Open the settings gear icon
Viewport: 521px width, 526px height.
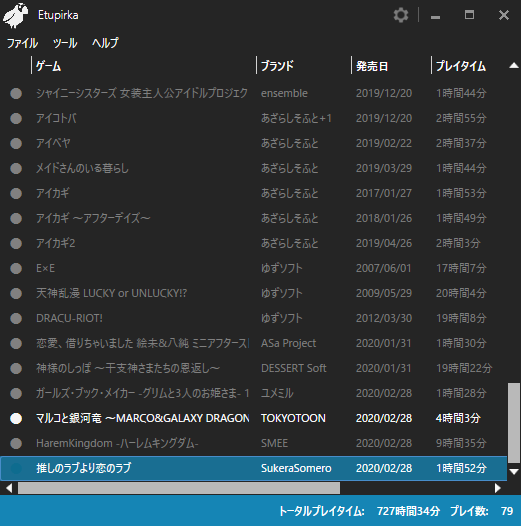[401, 15]
